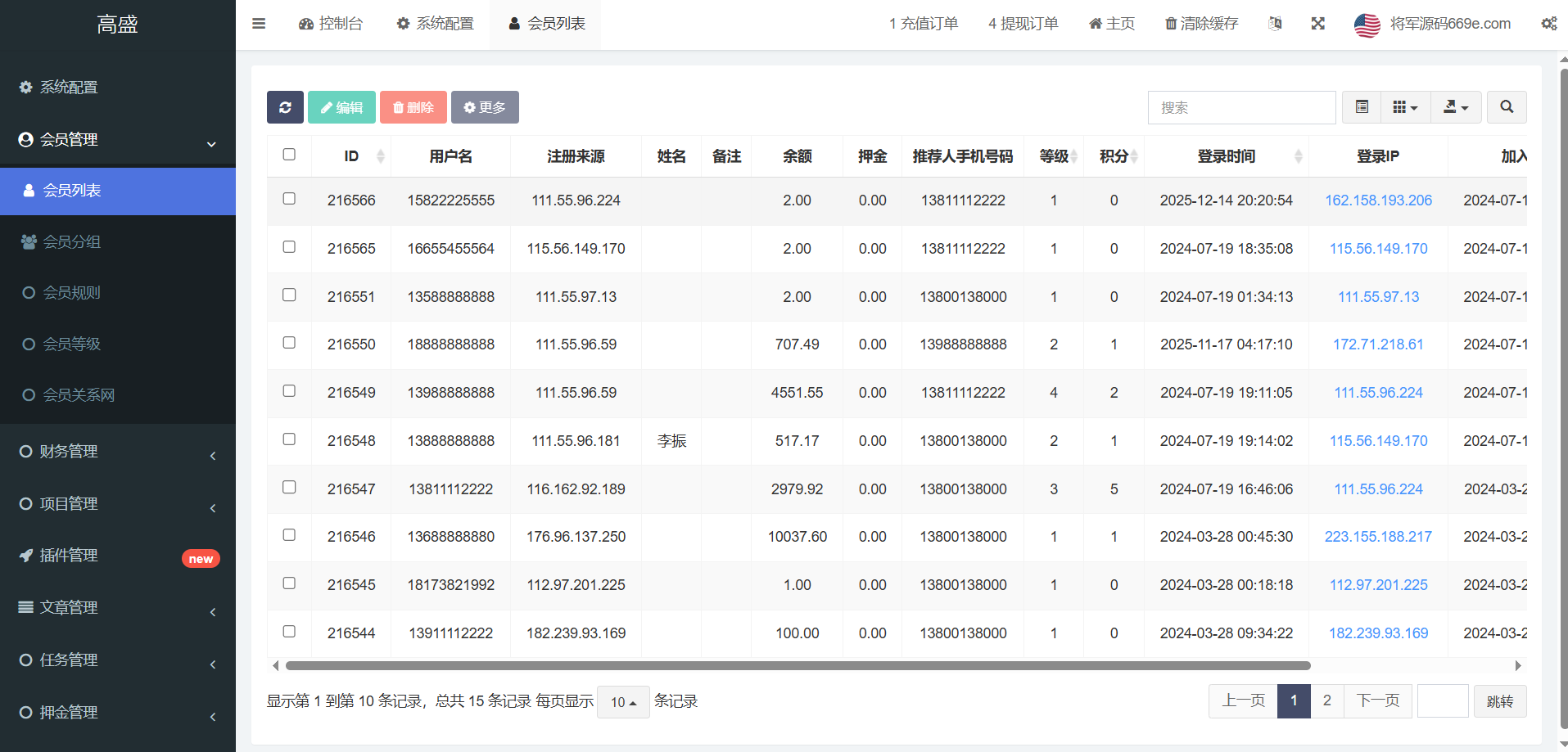Tick the checkbox for row 216548
This screenshot has height=752, width=1568.
(289, 439)
